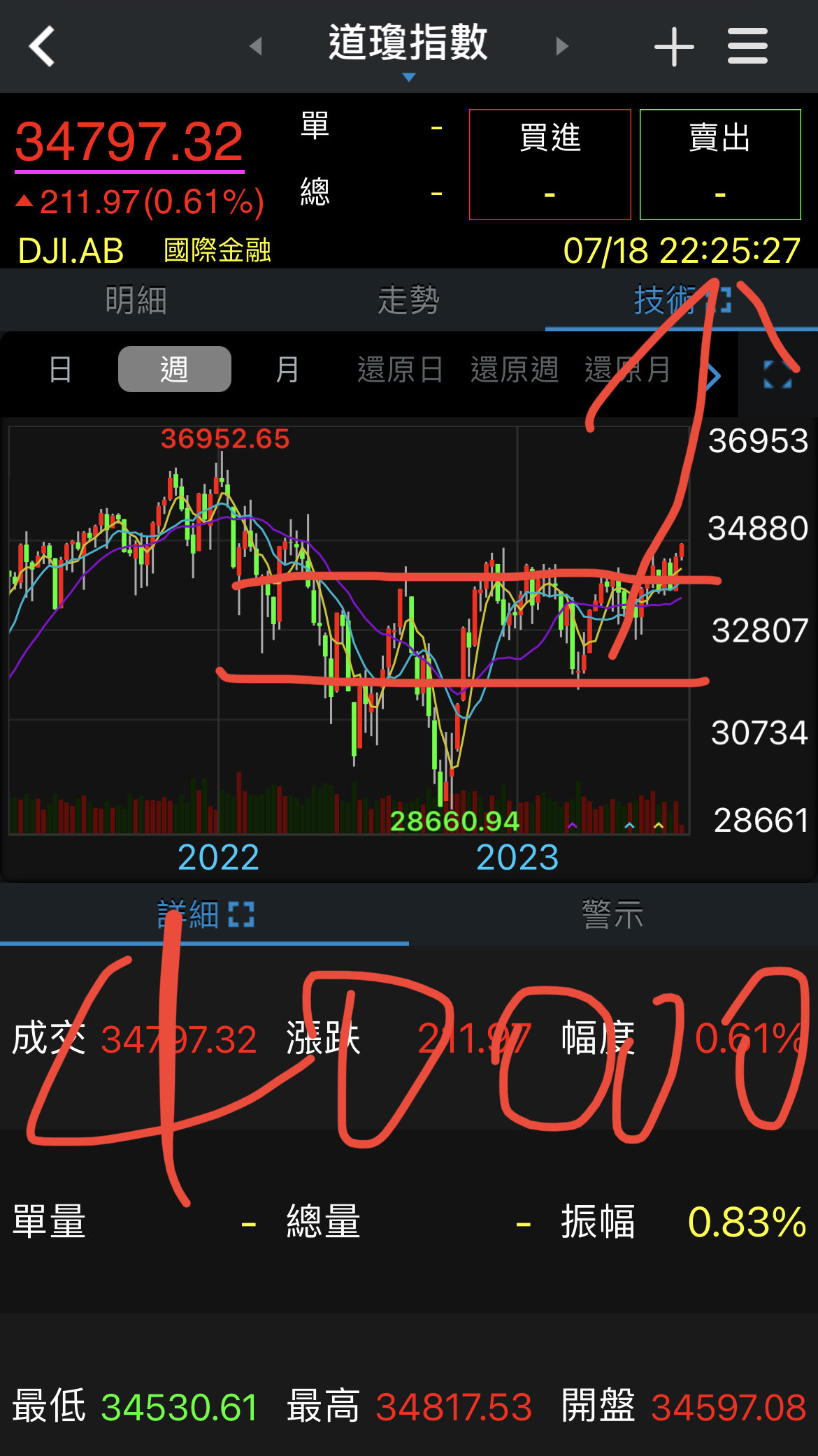
Task: Select the 月 monthly period
Action: pyautogui.click(x=287, y=369)
